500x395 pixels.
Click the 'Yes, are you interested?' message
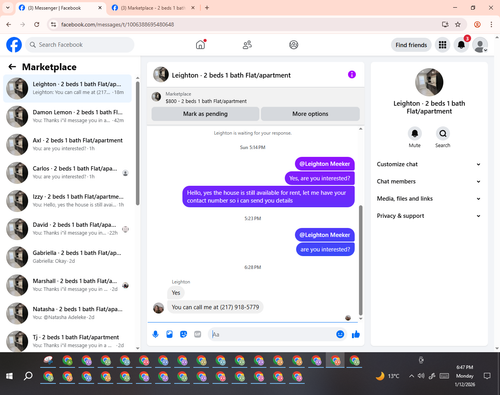[320, 178]
